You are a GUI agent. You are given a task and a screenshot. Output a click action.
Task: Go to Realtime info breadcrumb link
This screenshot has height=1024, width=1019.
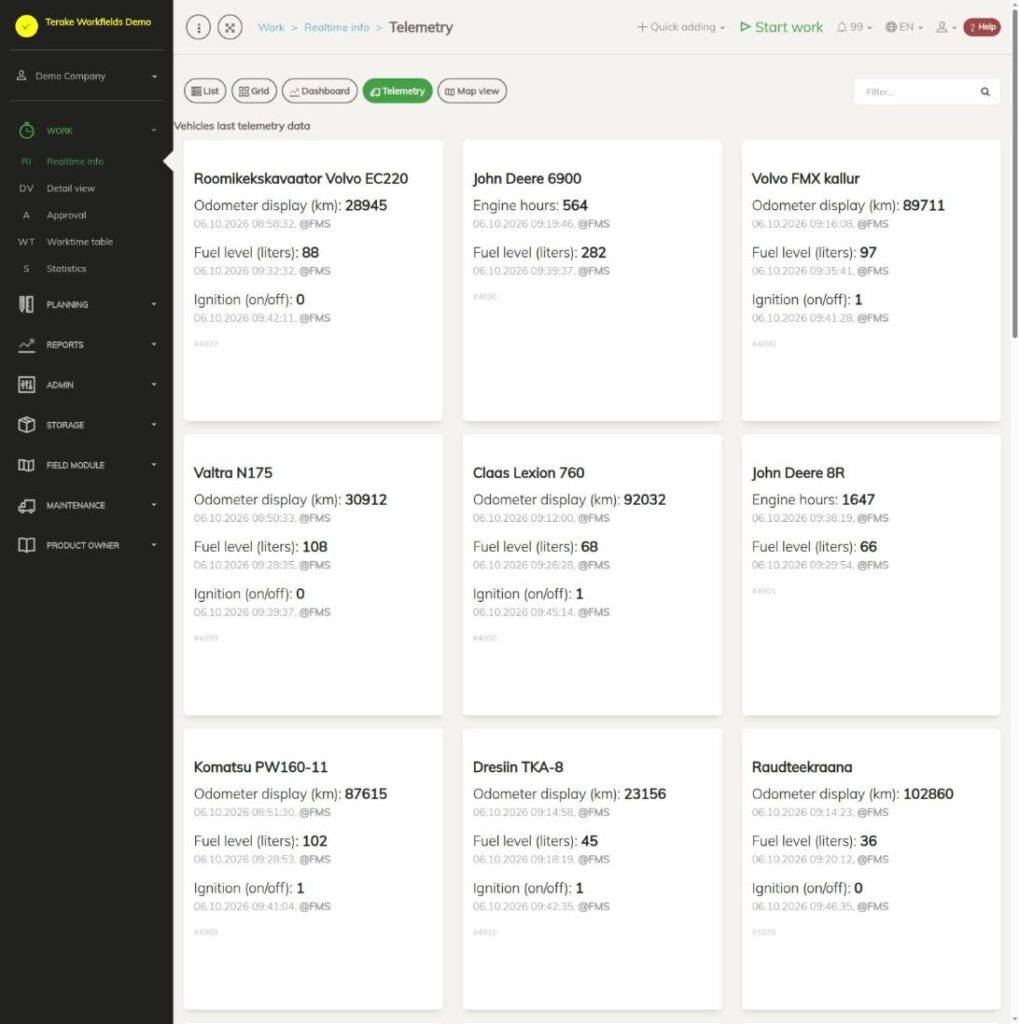(336, 27)
